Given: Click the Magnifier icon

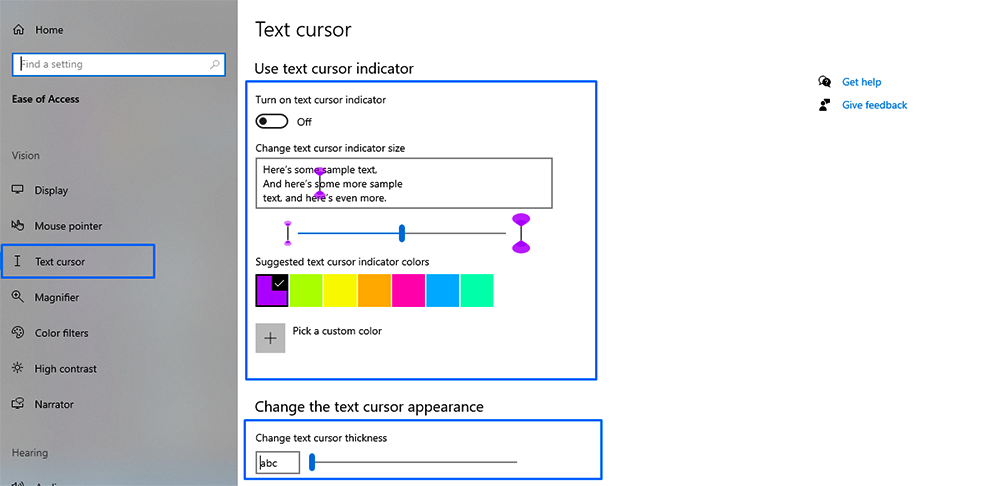Looking at the screenshot, I should point(18,297).
